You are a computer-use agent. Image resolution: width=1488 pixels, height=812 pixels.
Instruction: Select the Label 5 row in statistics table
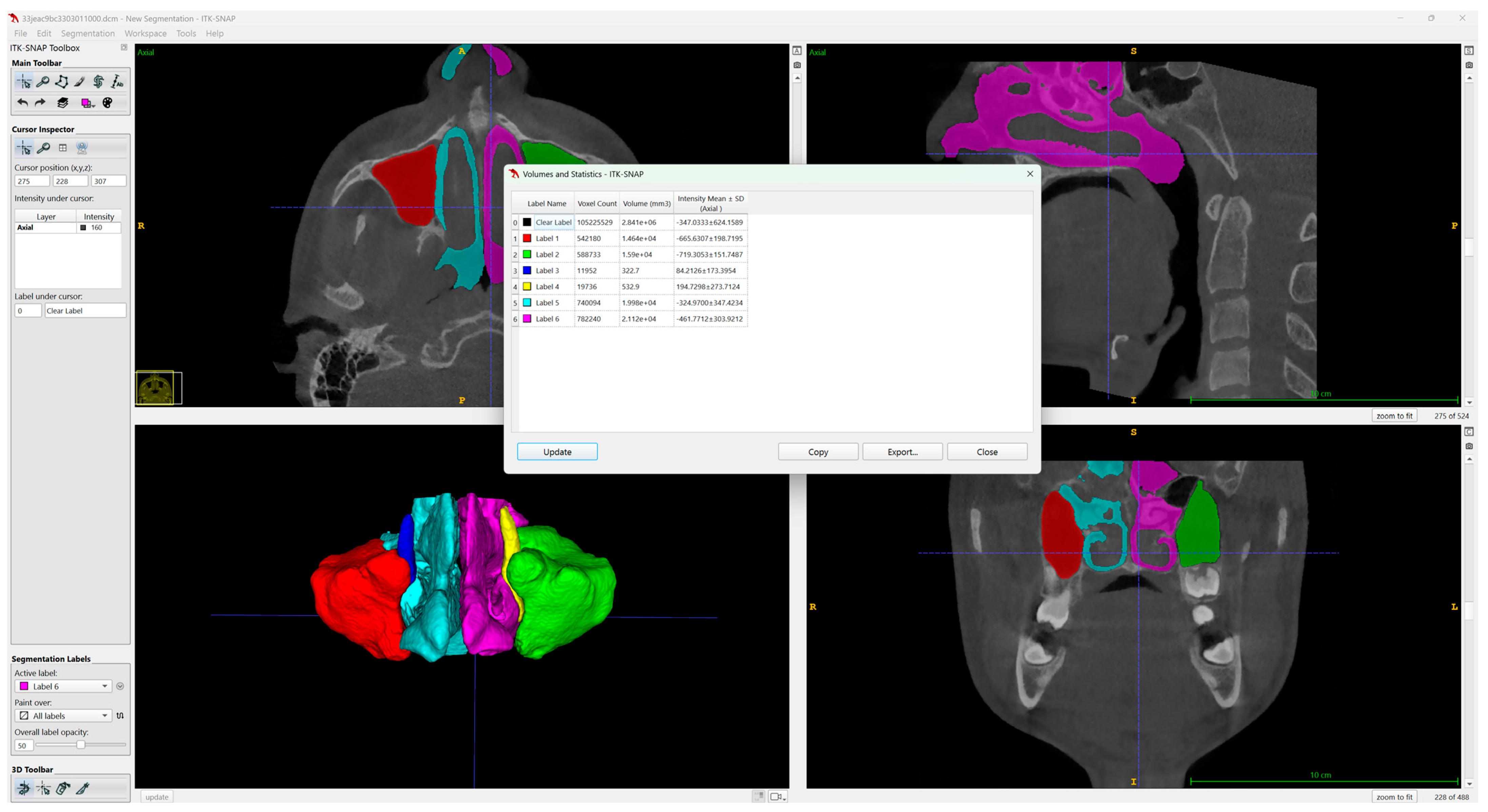point(630,303)
